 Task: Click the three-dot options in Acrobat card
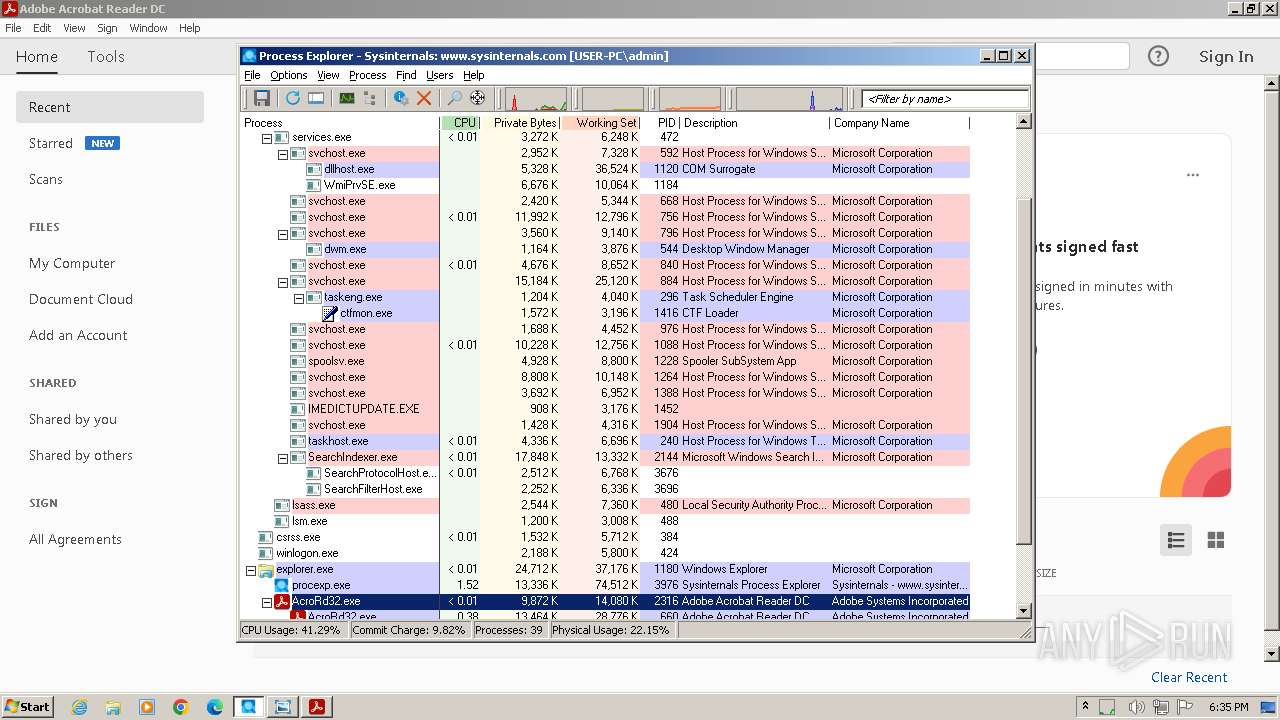[1193, 175]
